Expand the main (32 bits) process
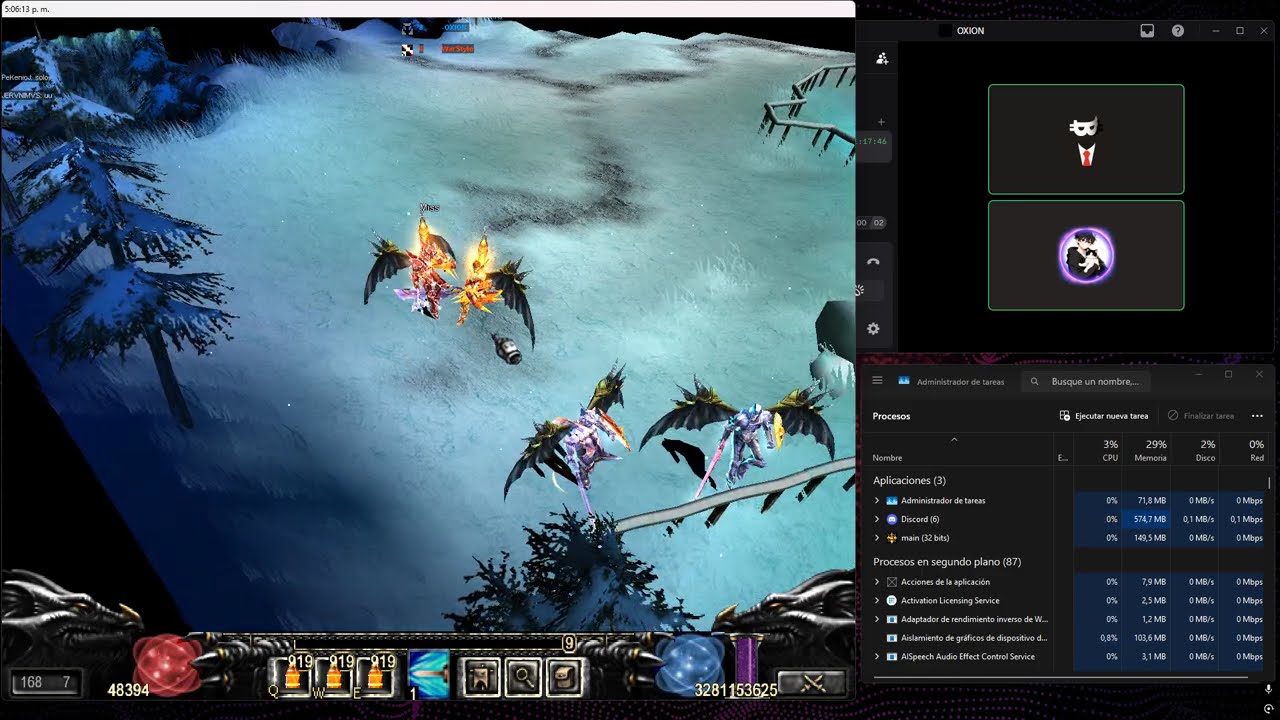 [x=877, y=538]
